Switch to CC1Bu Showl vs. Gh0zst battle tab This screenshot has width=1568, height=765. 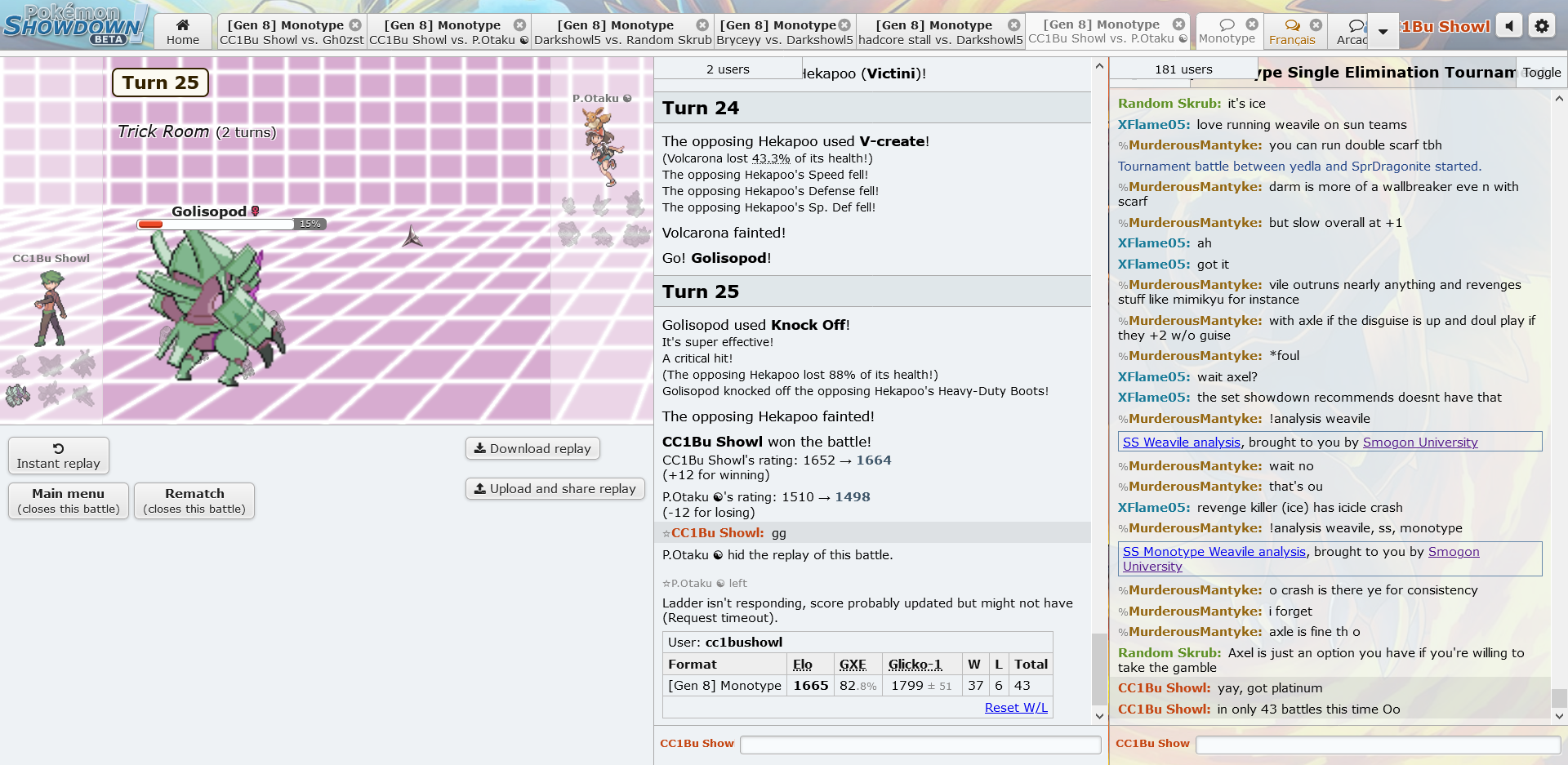292,32
